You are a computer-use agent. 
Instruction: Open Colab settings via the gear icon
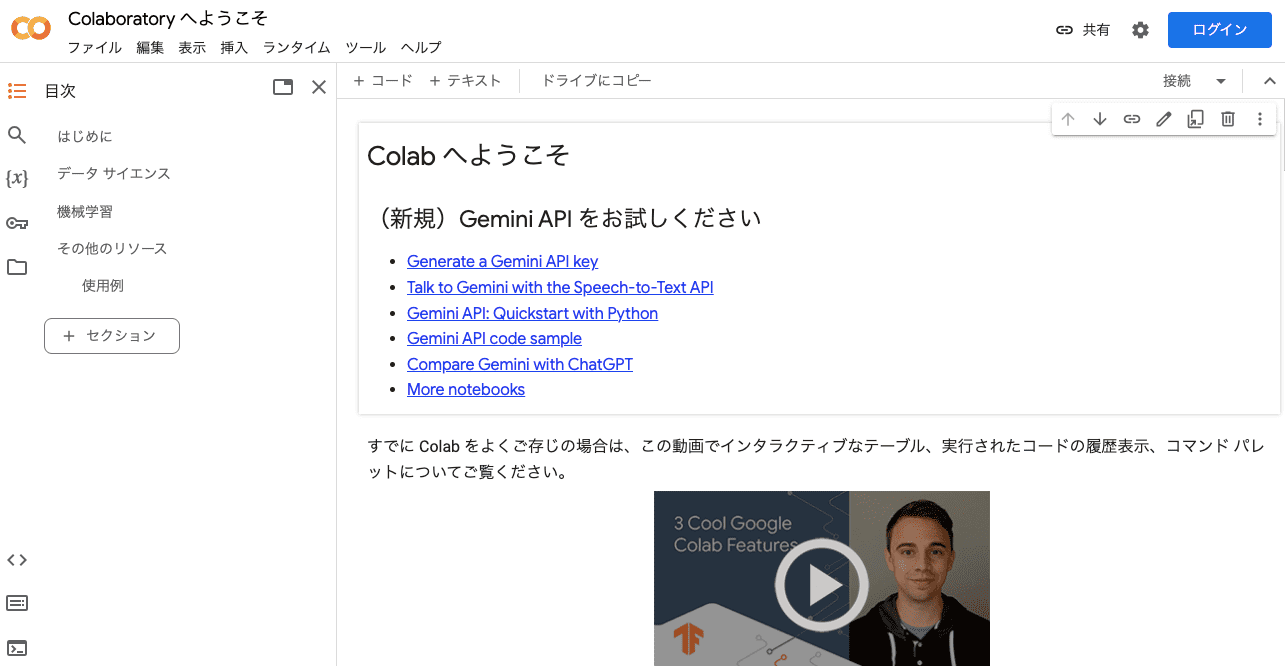point(1140,29)
